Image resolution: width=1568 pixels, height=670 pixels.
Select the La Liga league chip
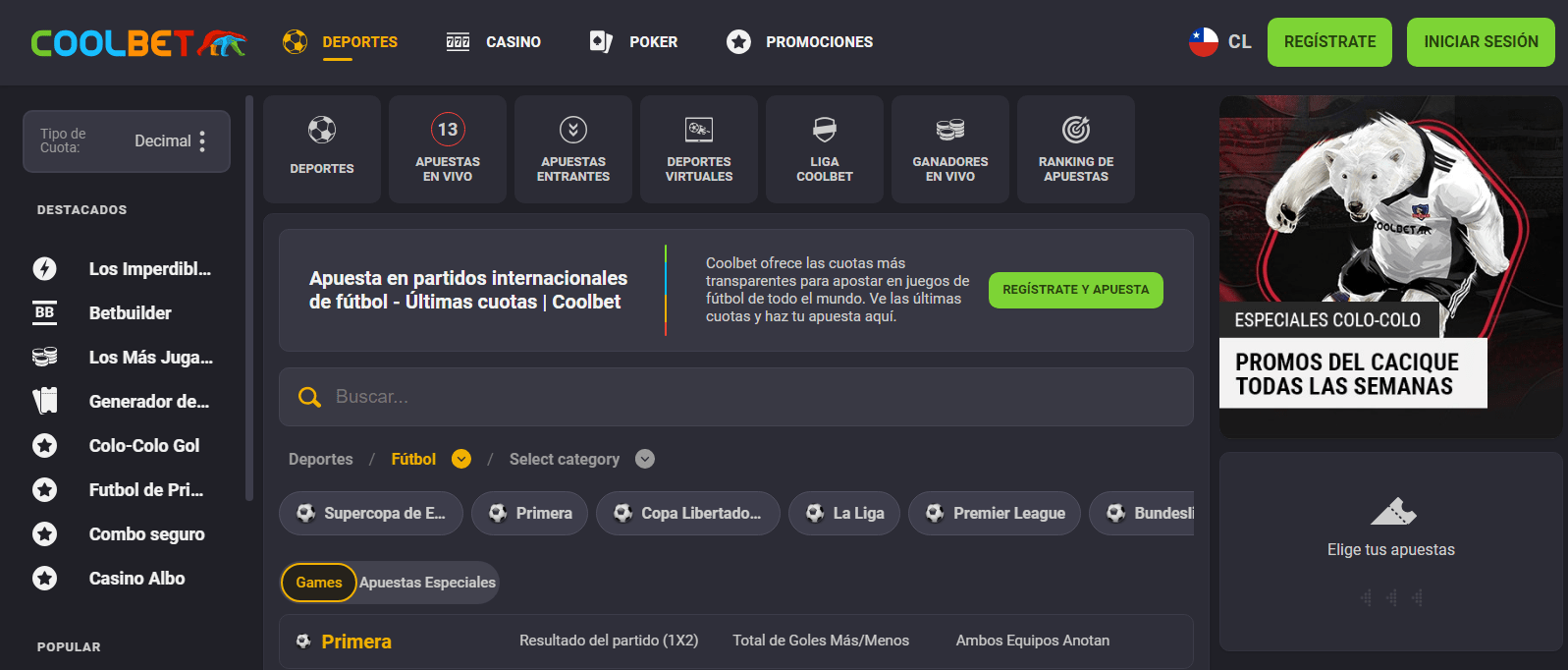[x=844, y=513]
